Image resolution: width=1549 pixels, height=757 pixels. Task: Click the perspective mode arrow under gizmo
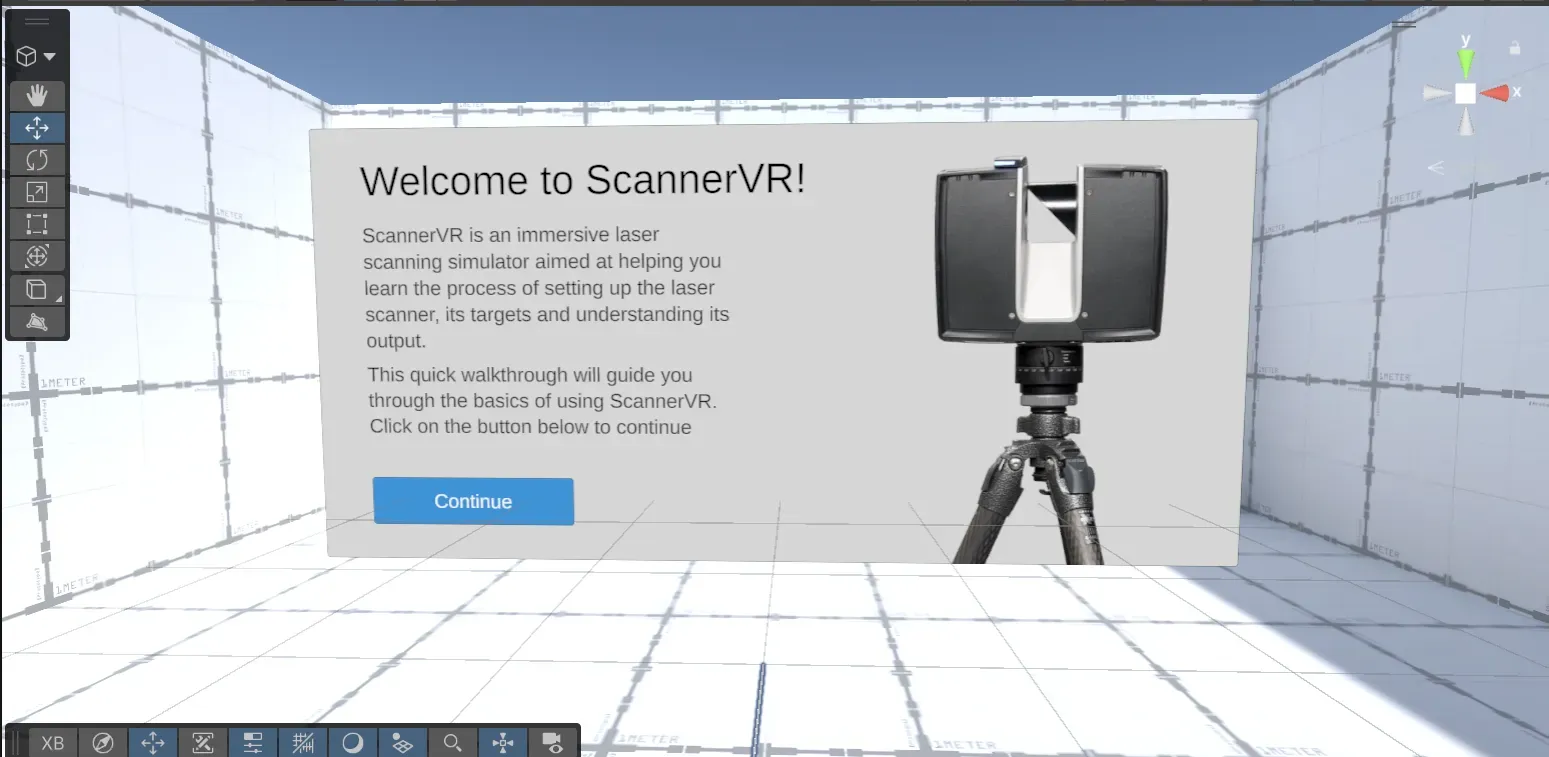click(x=1436, y=167)
